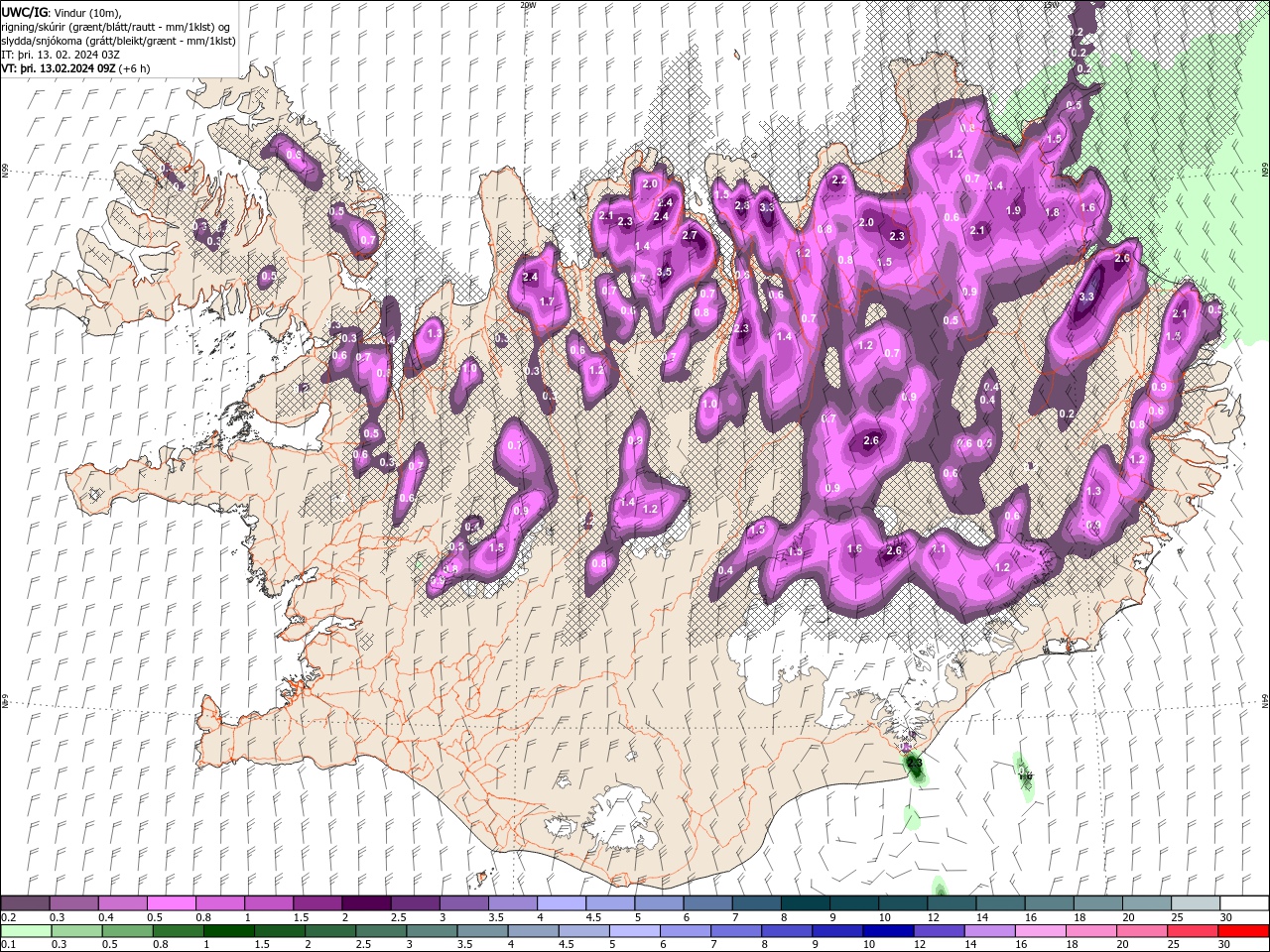Click the '2.2' precipitation value on the map
This screenshot has height=952, width=1270.
pyautogui.click(x=838, y=179)
